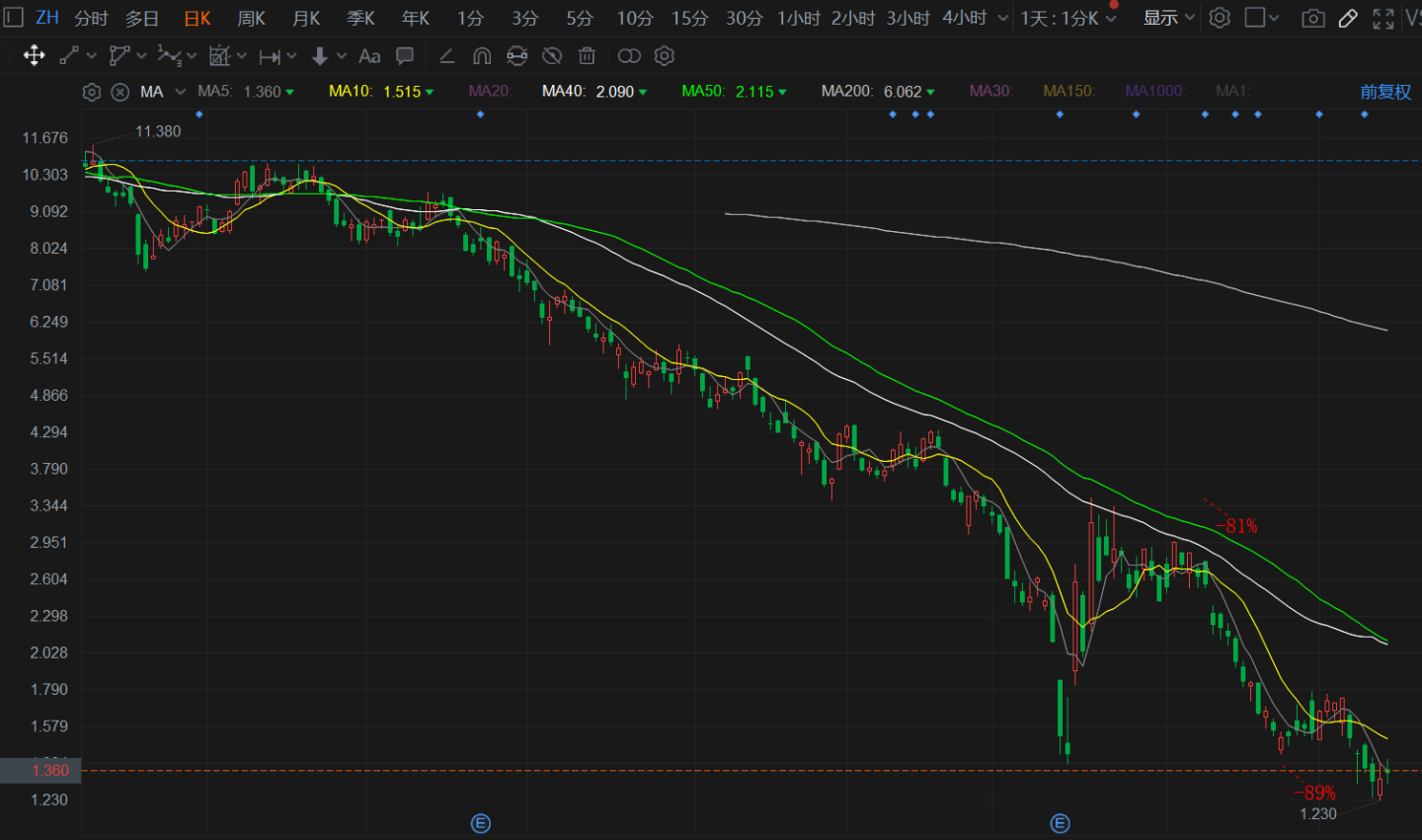Choose the text annotation Aa tool
Image resolution: width=1422 pixels, height=840 pixels.
point(369,56)
